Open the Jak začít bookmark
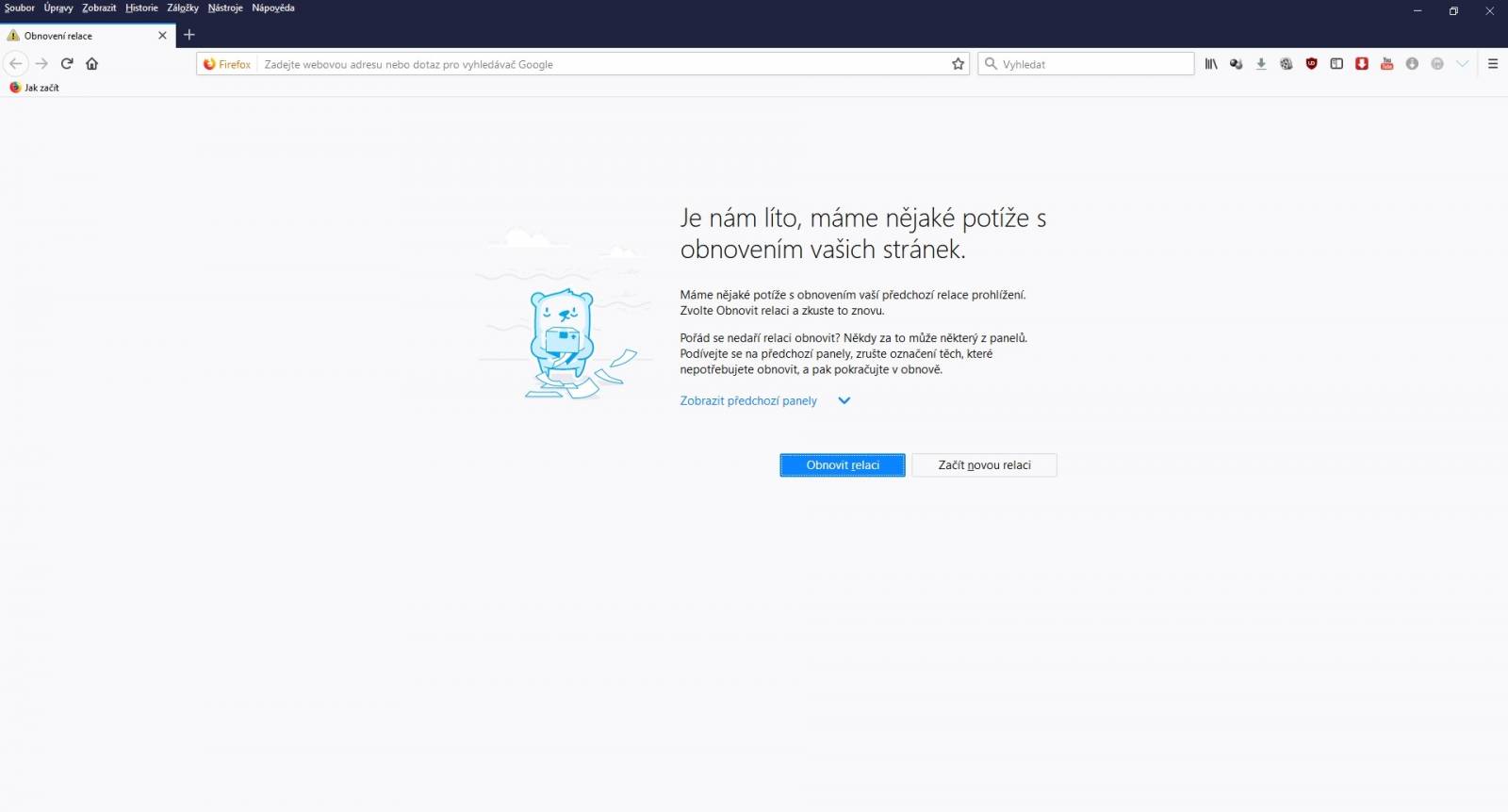This screenshot has width=1508, height=812. (34, 88)
